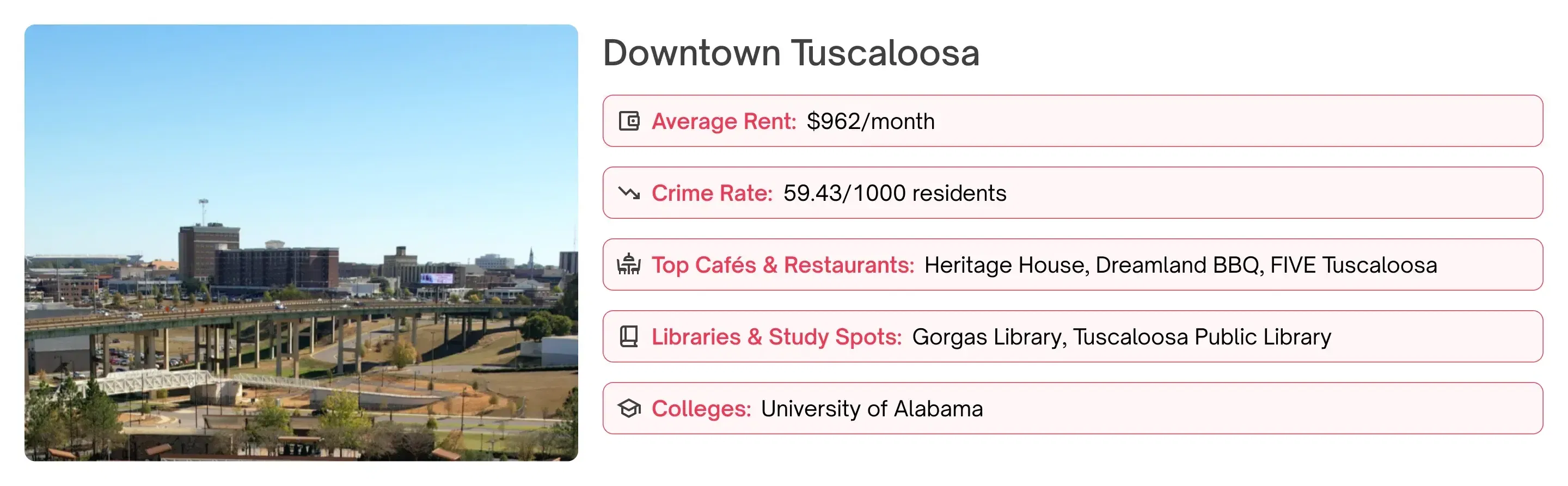Click the downward trend icon for Crime Rate
The image size is (1568, 486).
tap(629, 193)
